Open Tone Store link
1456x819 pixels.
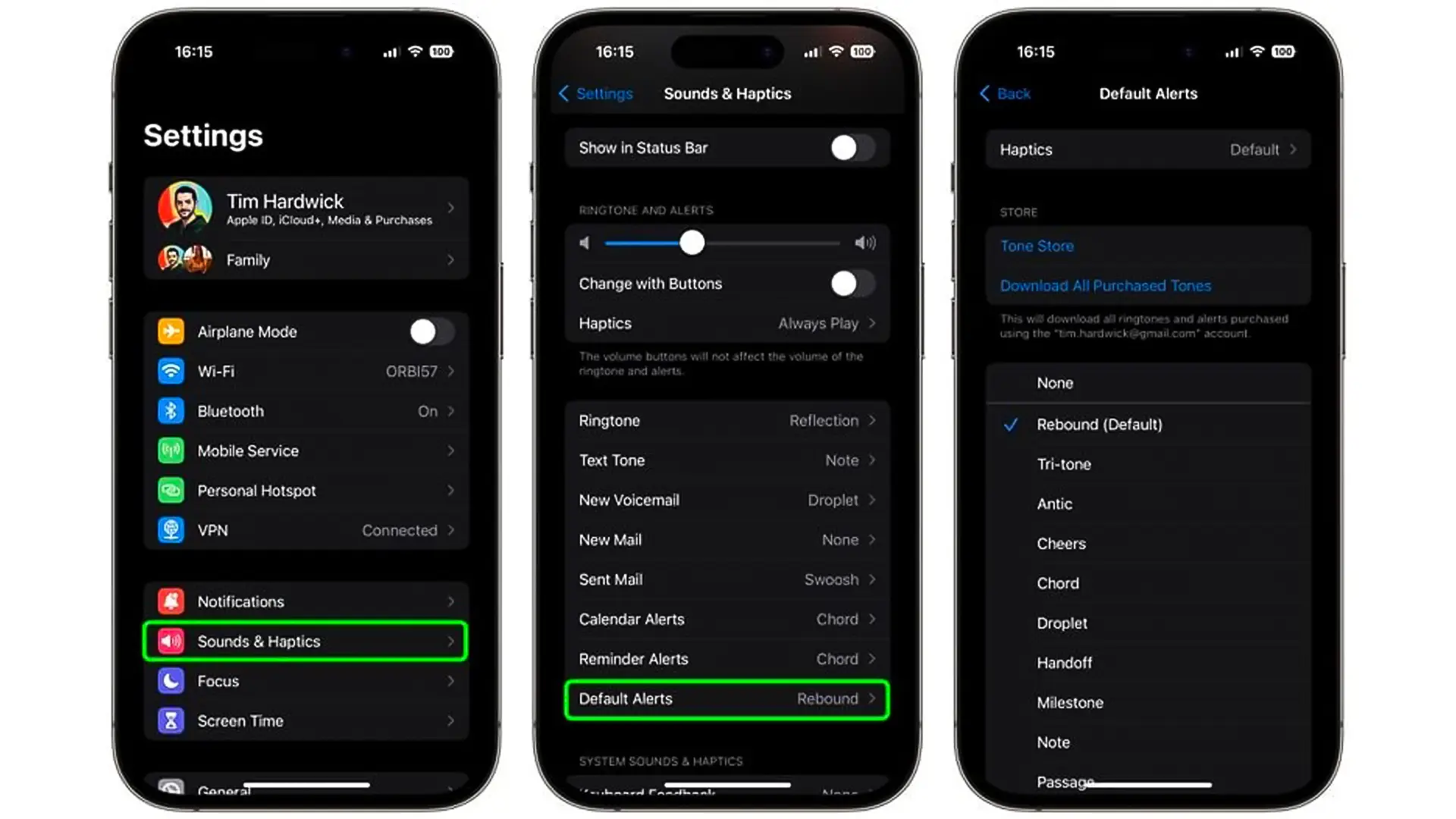(1037, 246)
